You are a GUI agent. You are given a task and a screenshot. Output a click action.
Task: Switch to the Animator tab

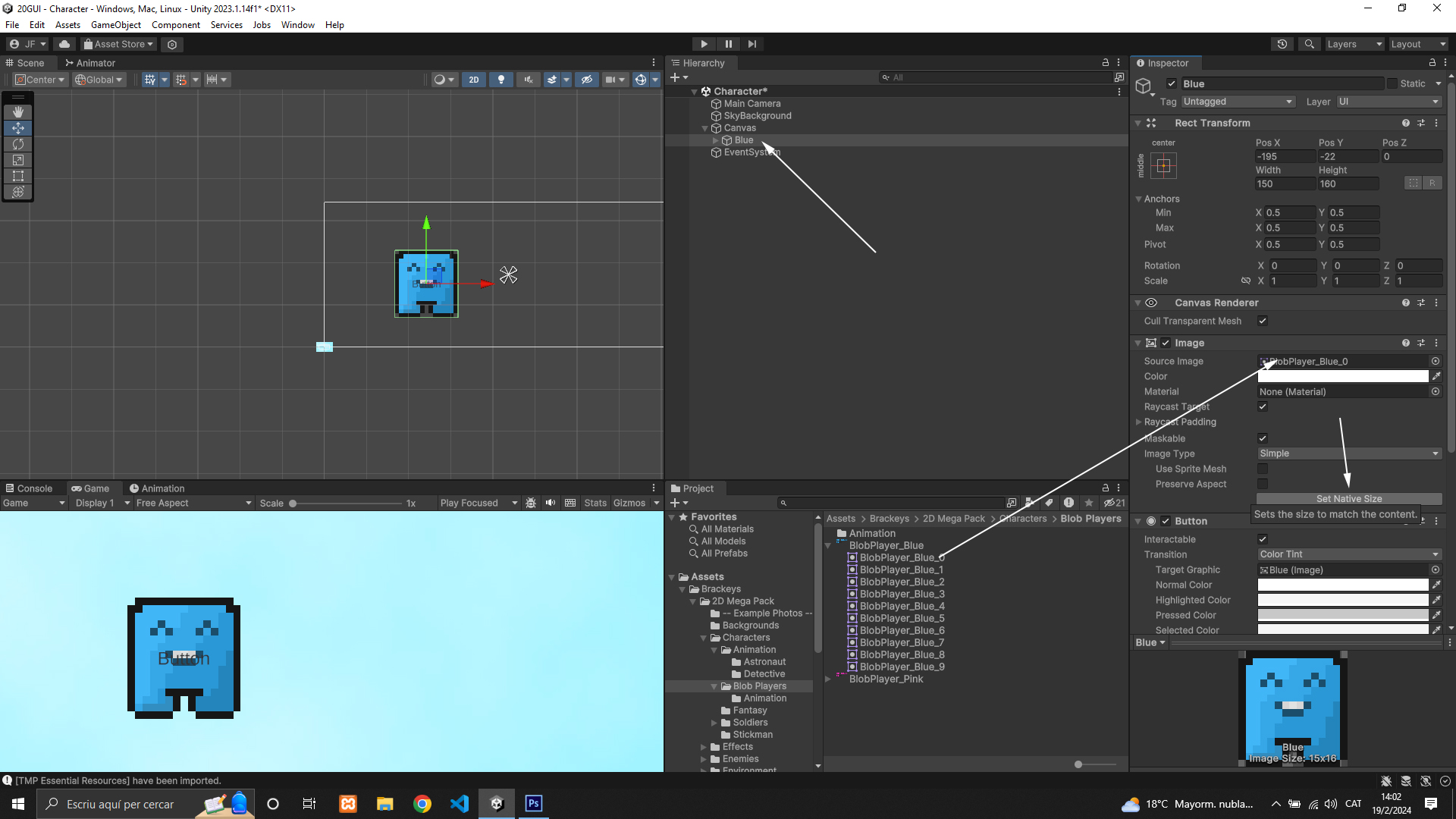(90, 63)
